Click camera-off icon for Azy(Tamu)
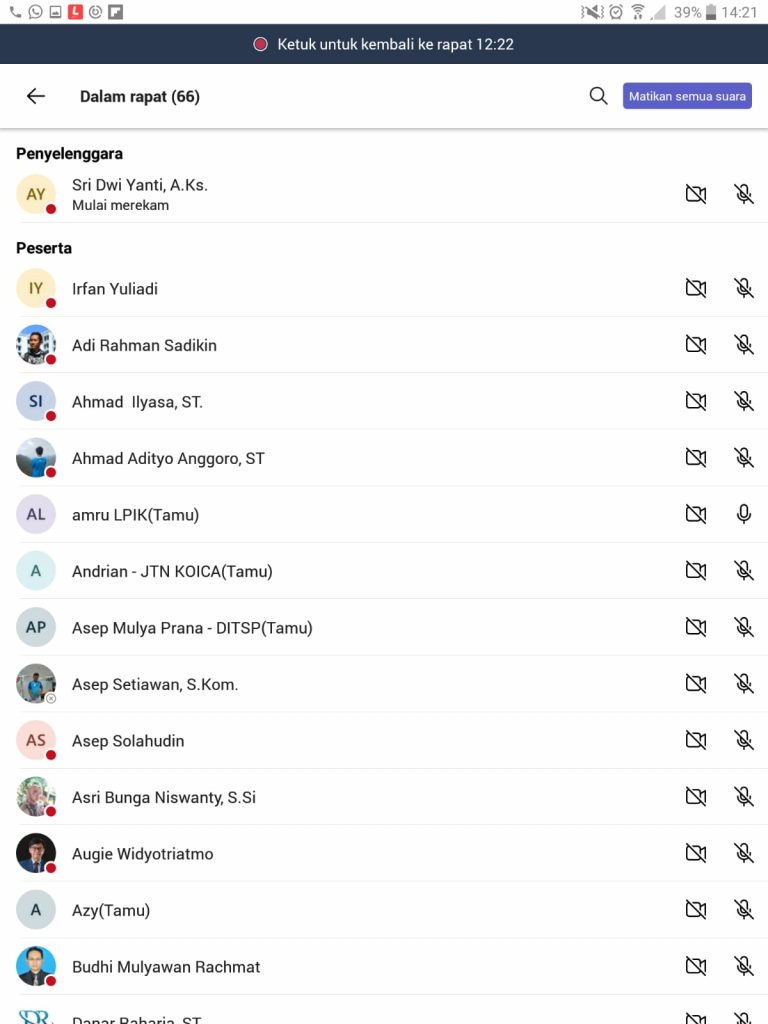 tap(696, 909)
